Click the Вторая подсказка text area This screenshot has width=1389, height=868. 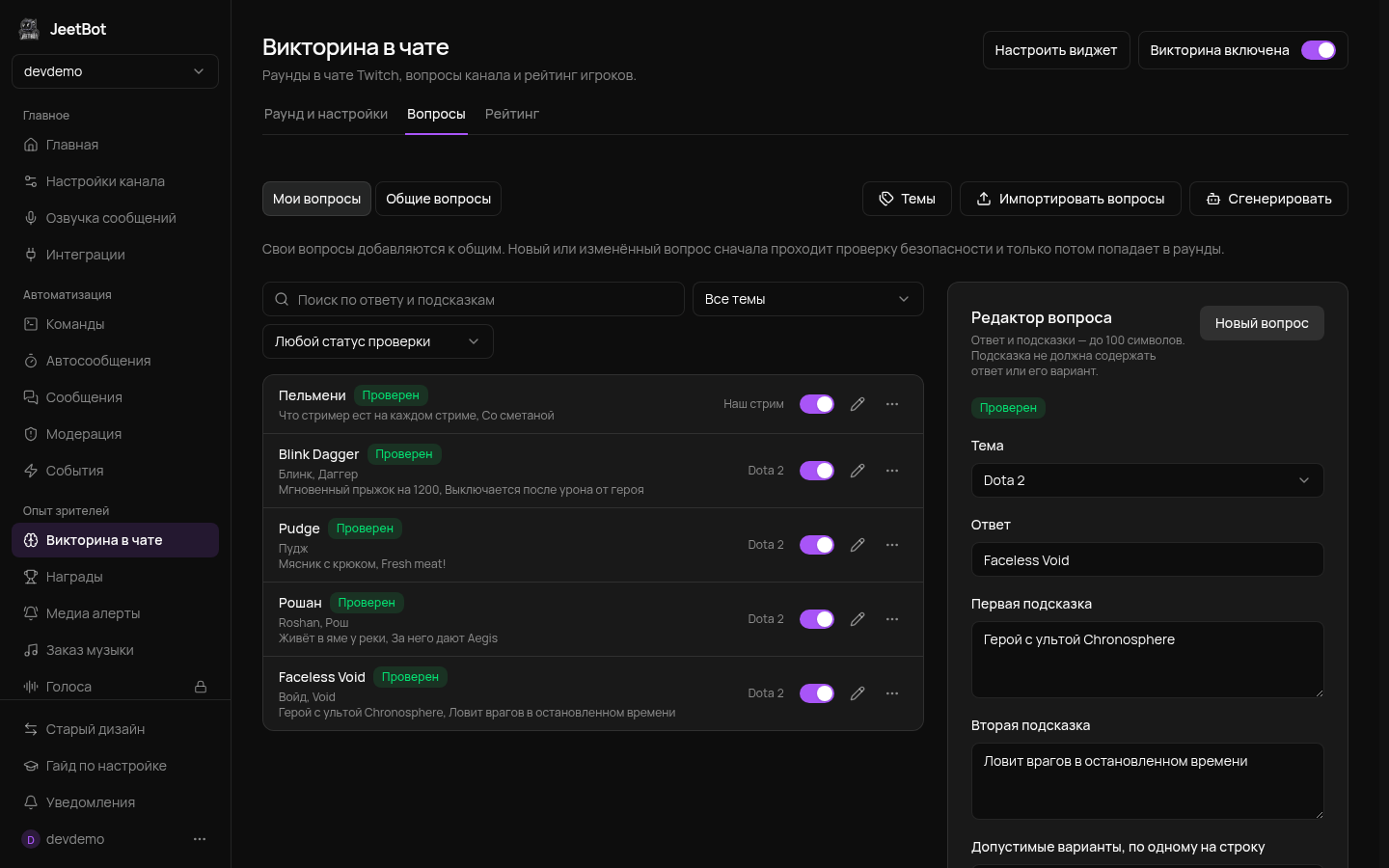pos(1147,781)
